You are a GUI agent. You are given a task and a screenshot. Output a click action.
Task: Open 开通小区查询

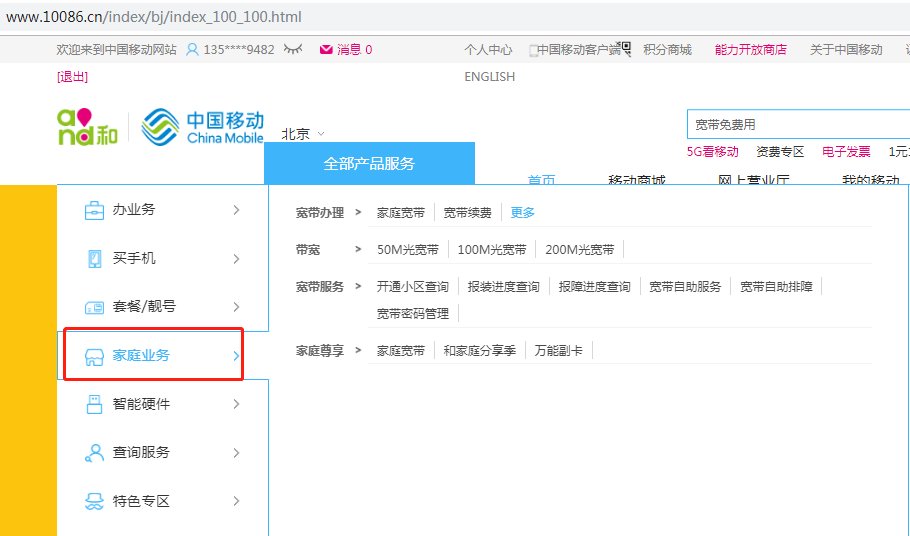(x=413, y=287)
